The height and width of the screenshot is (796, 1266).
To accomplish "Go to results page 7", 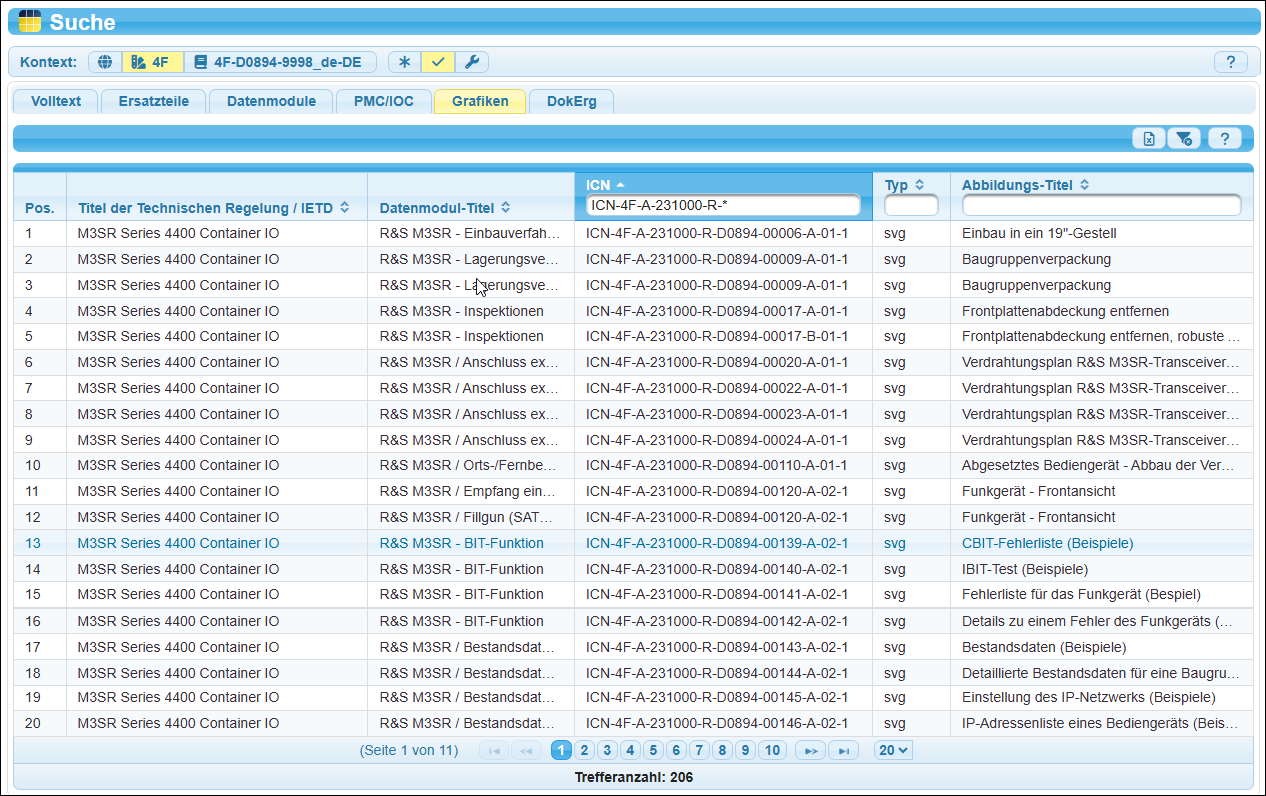I will click(699, 750).
